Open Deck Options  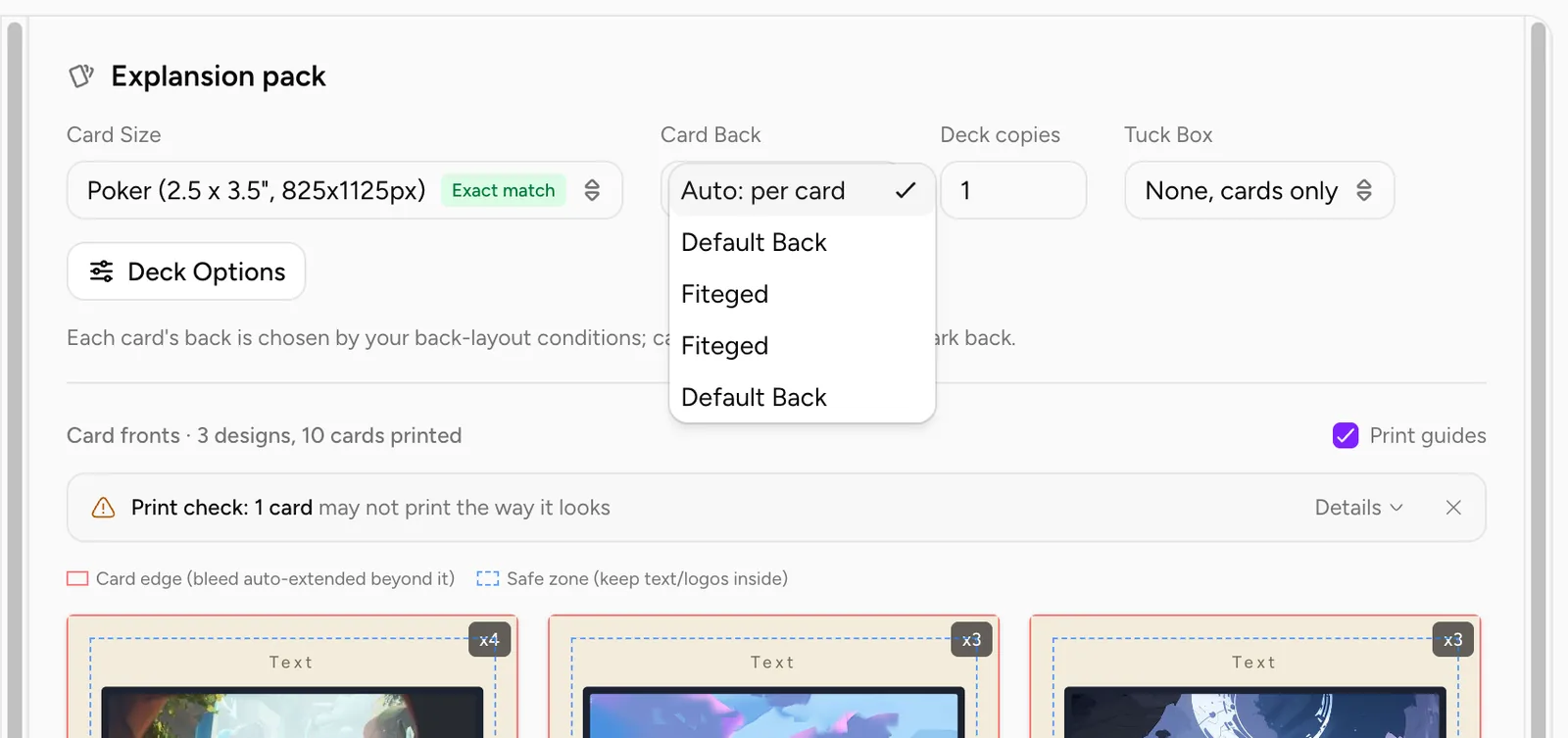(x=186, y=271)
